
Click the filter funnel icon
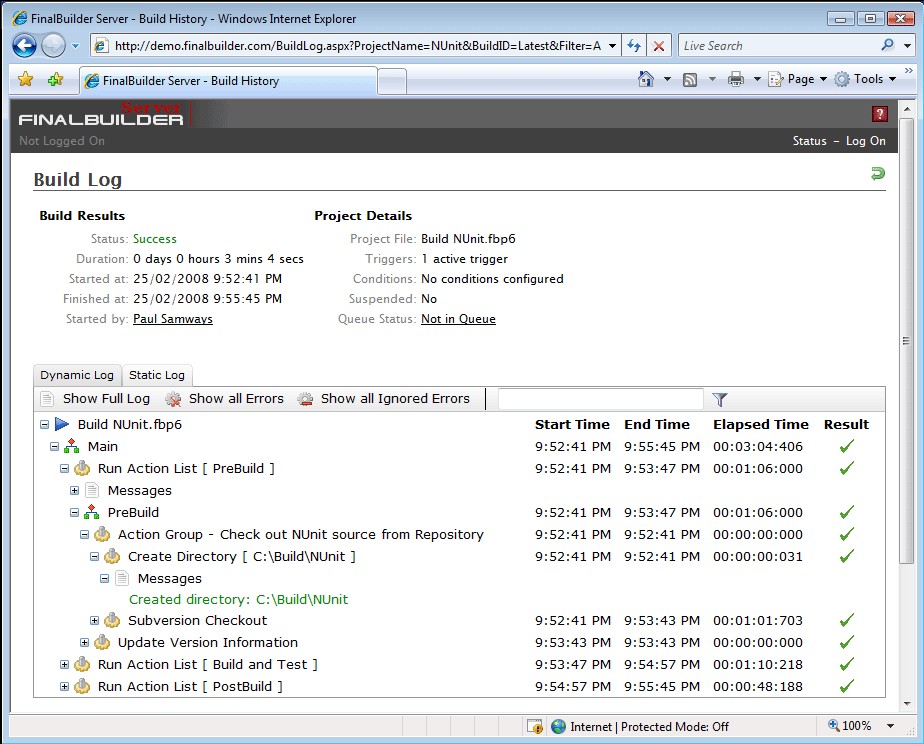point(720,399)
